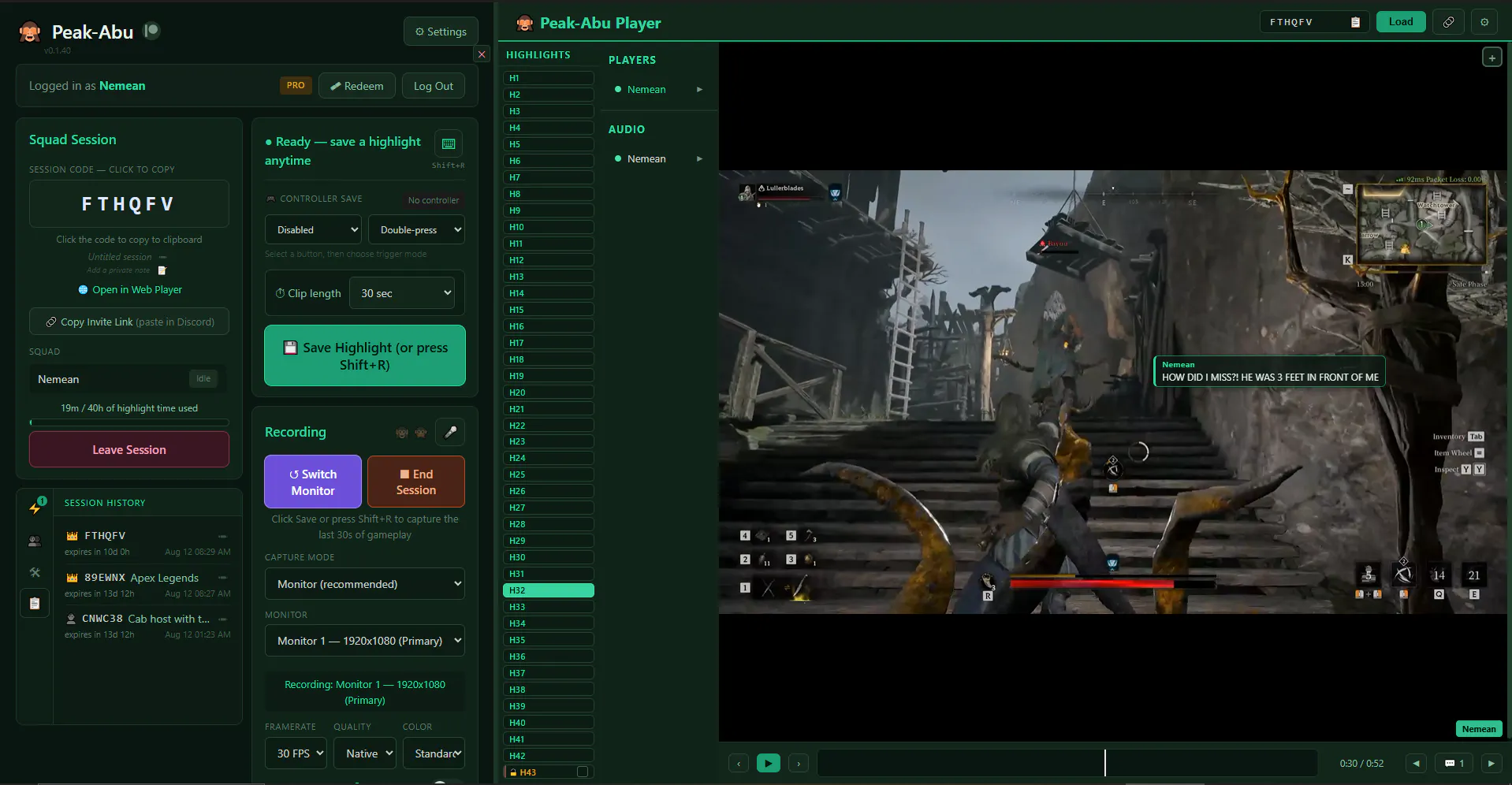
Task: Click the Patreon icon beside Peak-Abu title
Action: tap(151, 31)
